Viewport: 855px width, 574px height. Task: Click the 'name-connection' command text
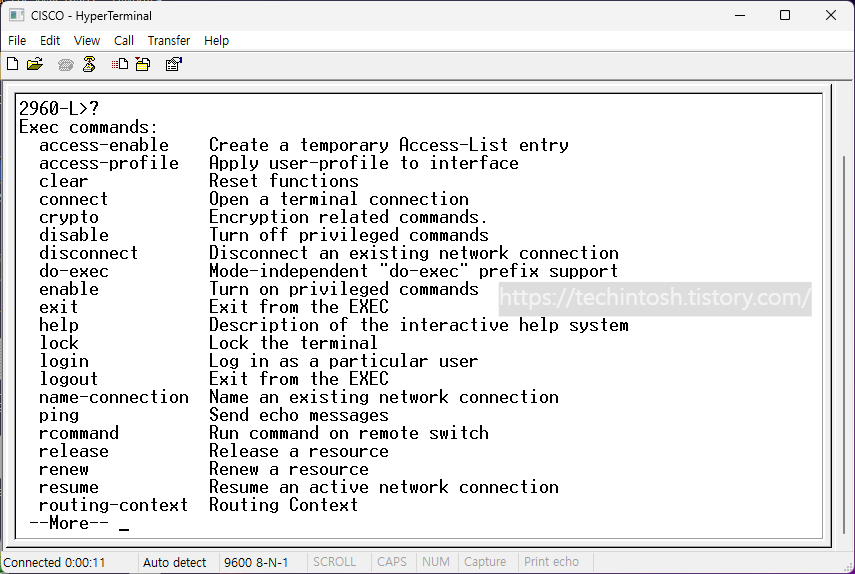tap(113, 397)
